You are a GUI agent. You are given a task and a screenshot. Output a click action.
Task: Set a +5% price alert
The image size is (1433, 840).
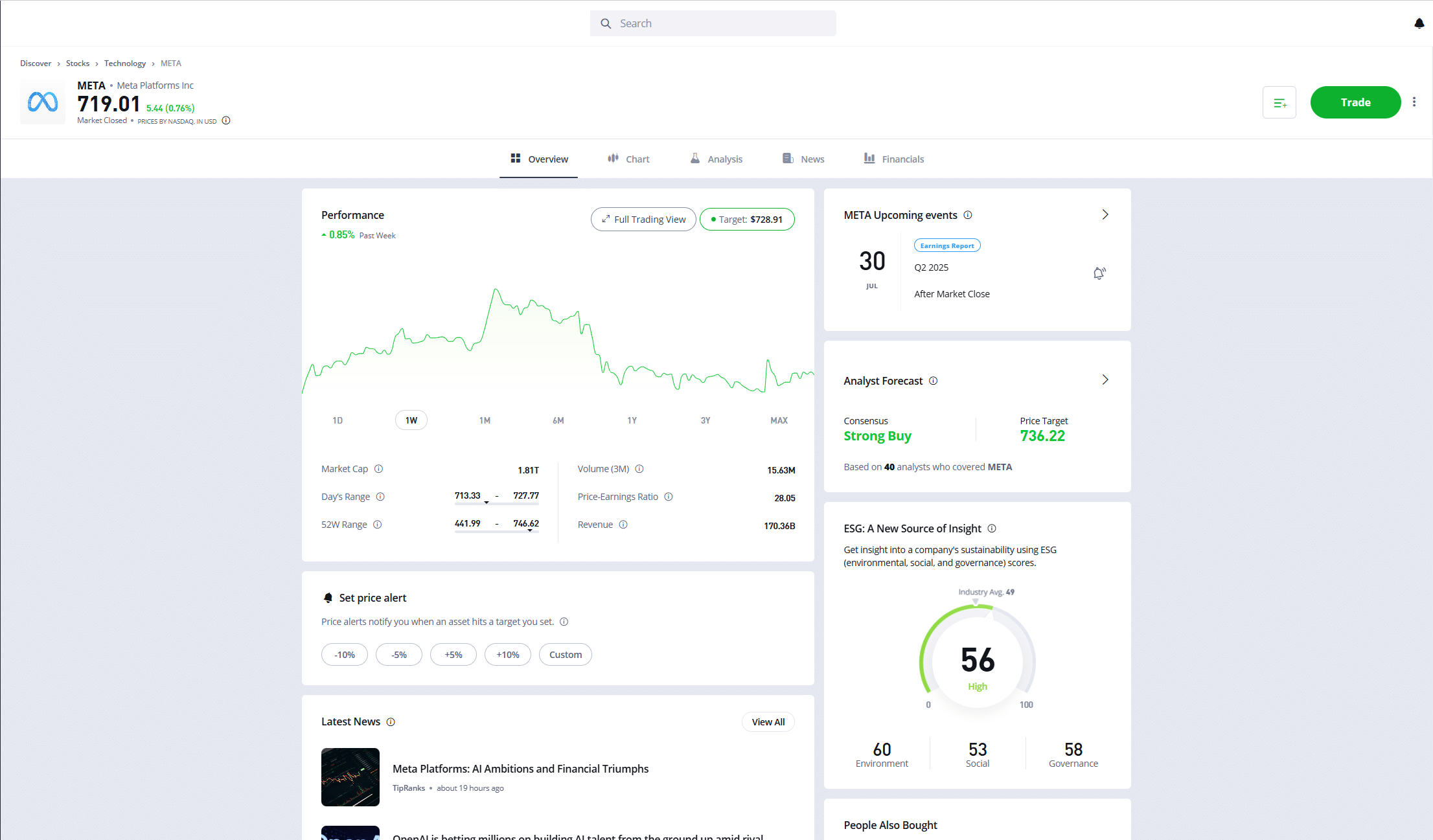[x=453, y=655]
